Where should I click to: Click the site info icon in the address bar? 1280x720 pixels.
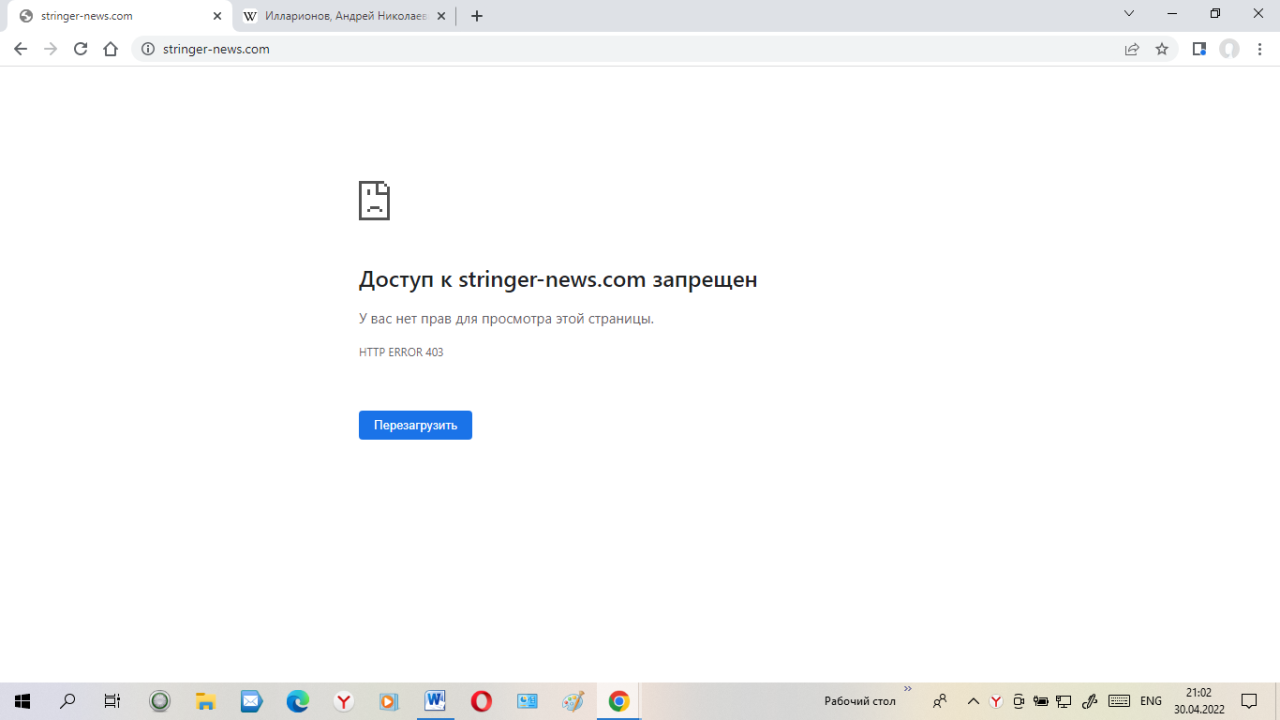click(148, 49)
